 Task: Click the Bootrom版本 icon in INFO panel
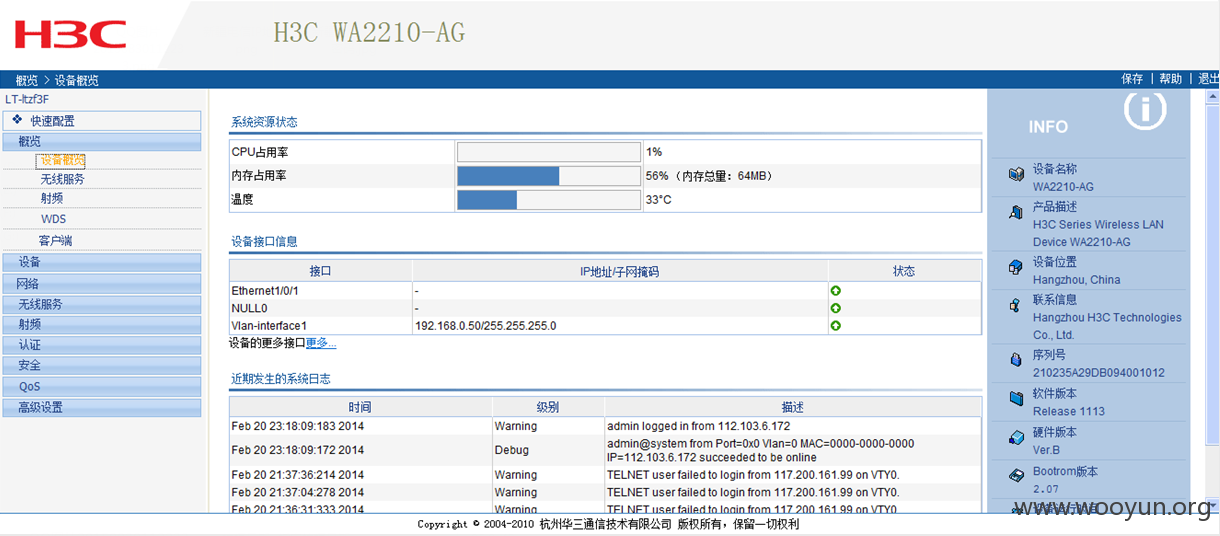click(1016, 475)
